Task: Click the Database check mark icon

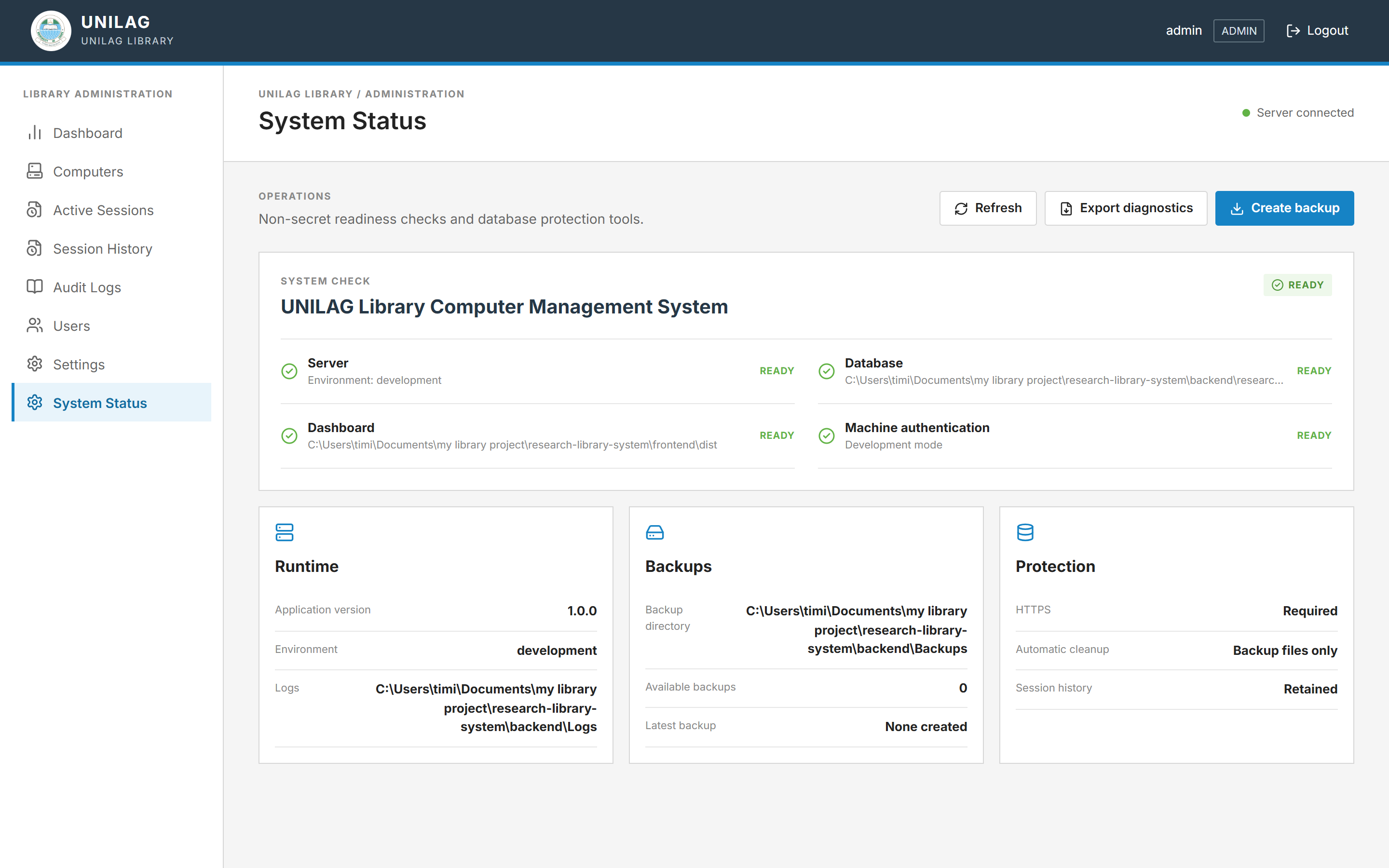Action: (x=827, y=371)
